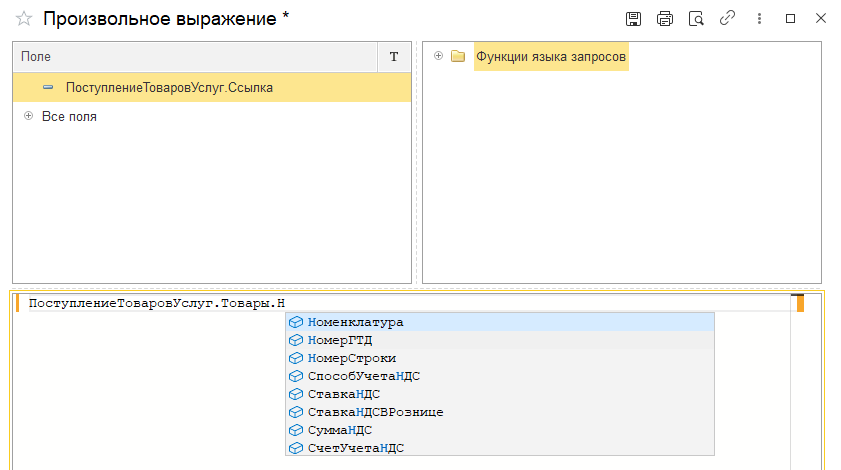Click the Поле column header

[195, 57]
